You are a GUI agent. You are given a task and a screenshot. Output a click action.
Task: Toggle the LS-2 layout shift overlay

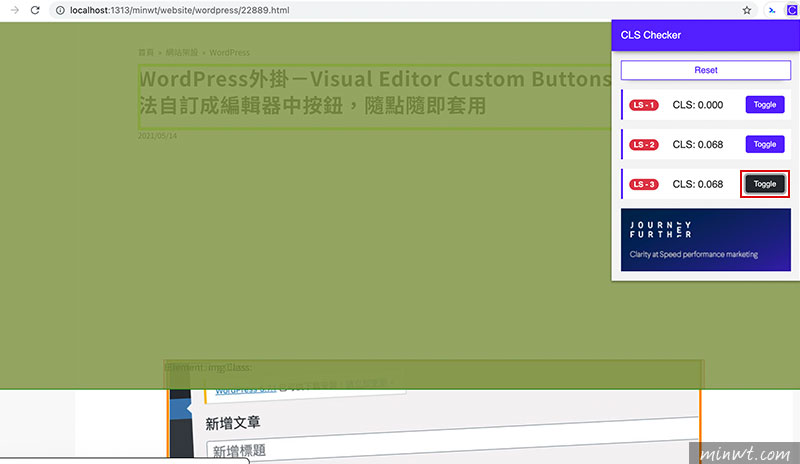765,144
